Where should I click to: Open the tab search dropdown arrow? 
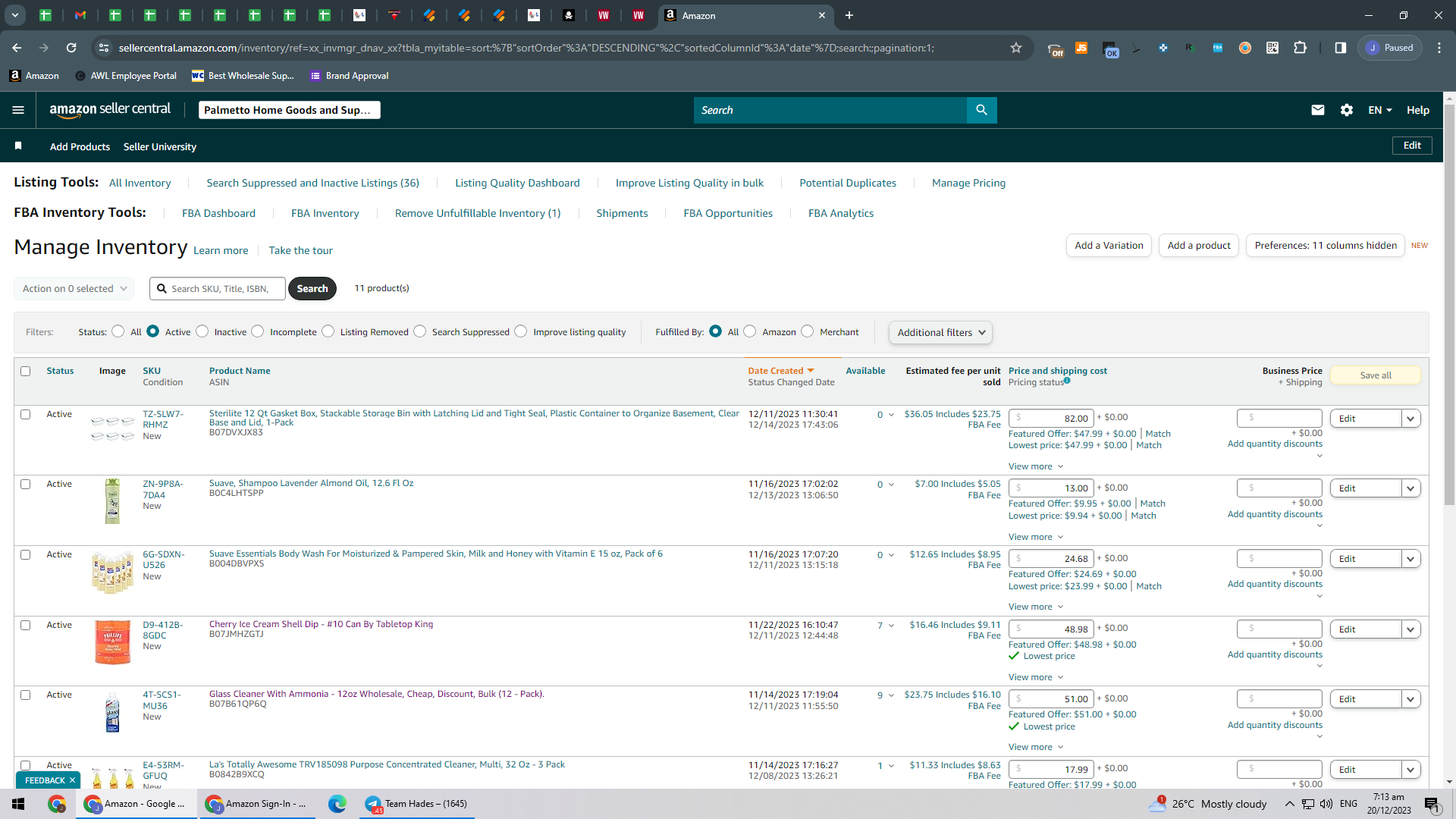[x=15, y=15]
